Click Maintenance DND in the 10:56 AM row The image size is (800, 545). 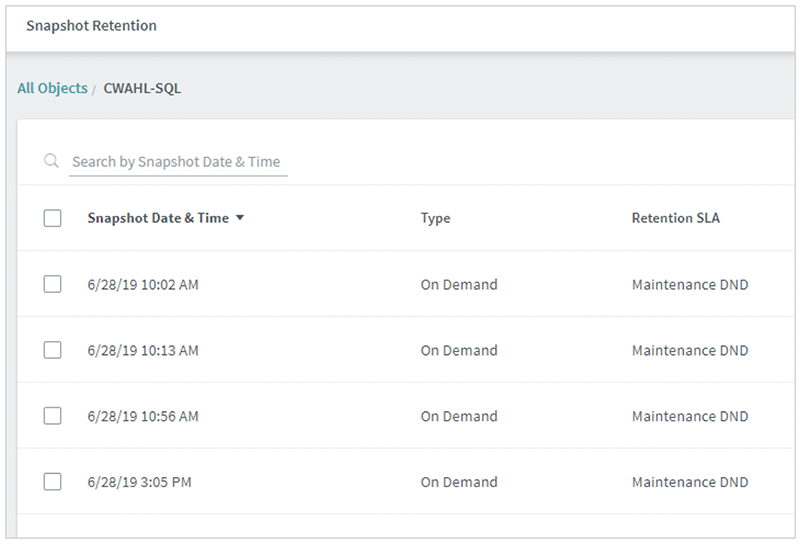pos(690,416)
